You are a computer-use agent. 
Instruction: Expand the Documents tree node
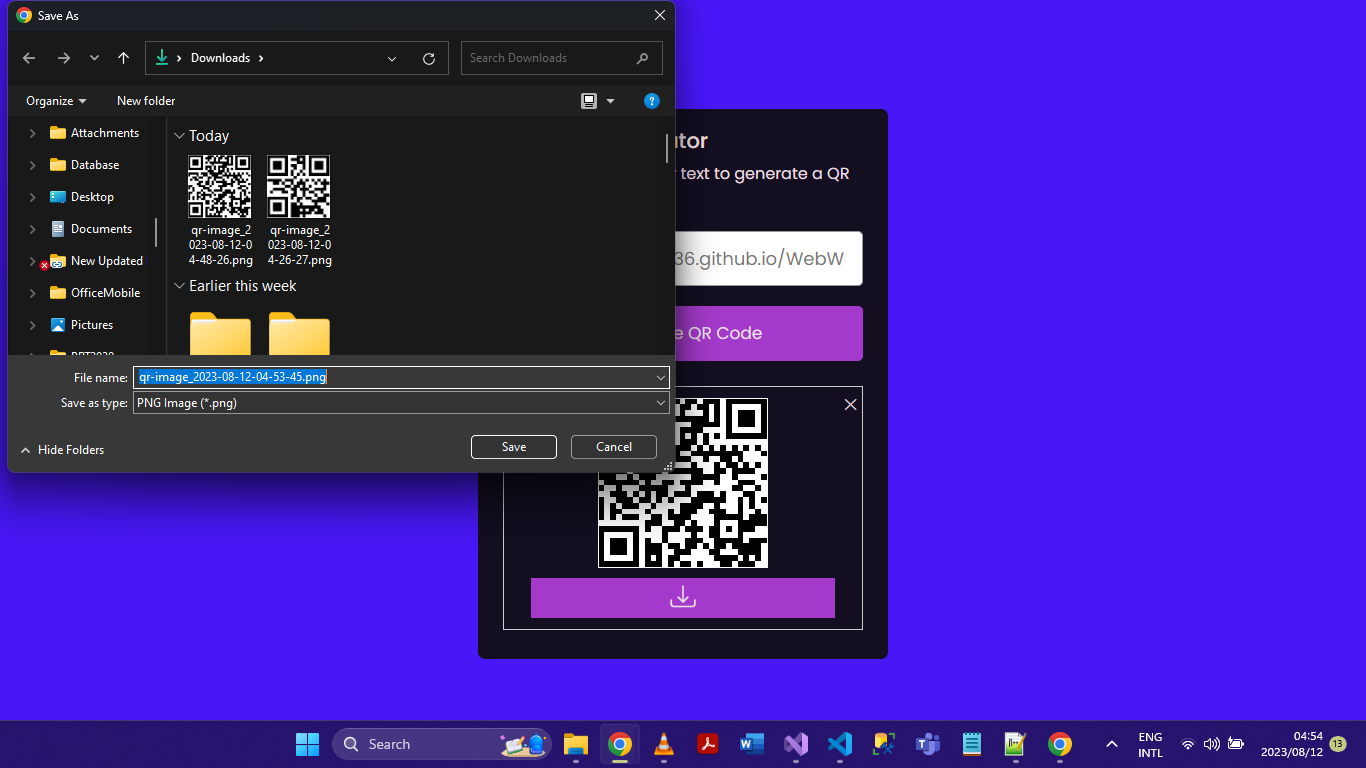[x=32, y=229]
